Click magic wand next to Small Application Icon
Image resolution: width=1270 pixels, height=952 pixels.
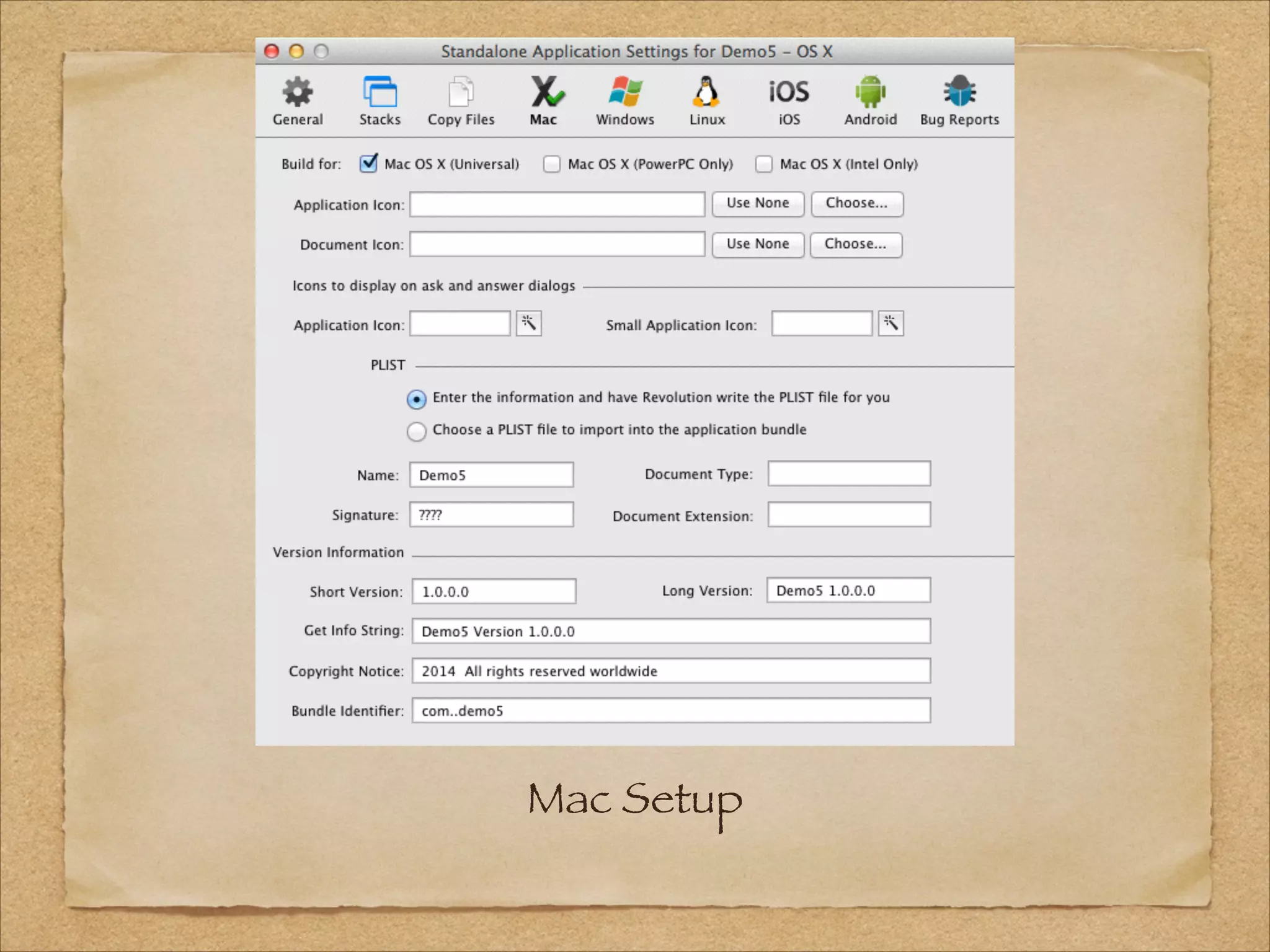pos(890,324)
